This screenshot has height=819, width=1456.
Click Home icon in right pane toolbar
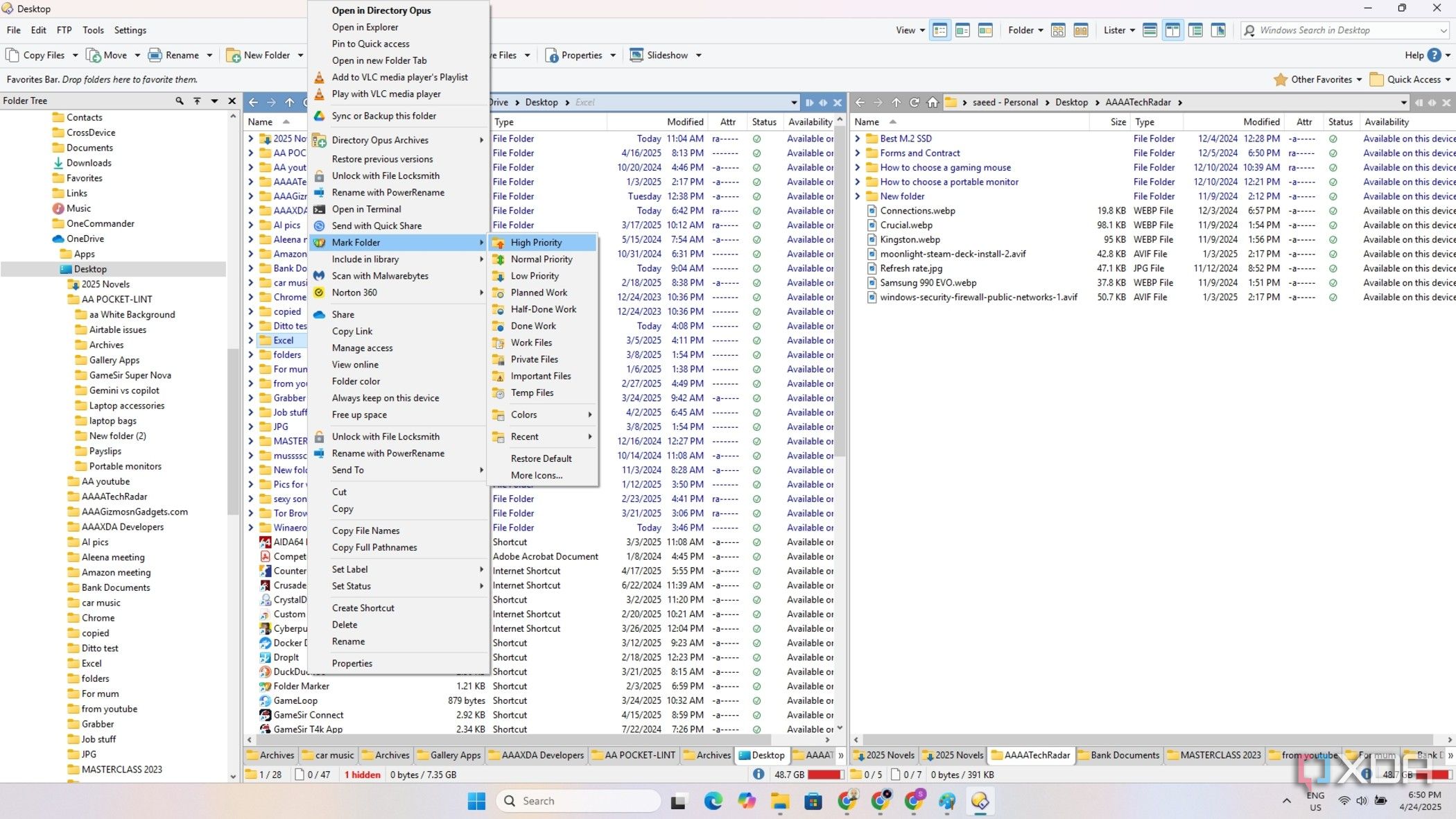coord(933,102)
